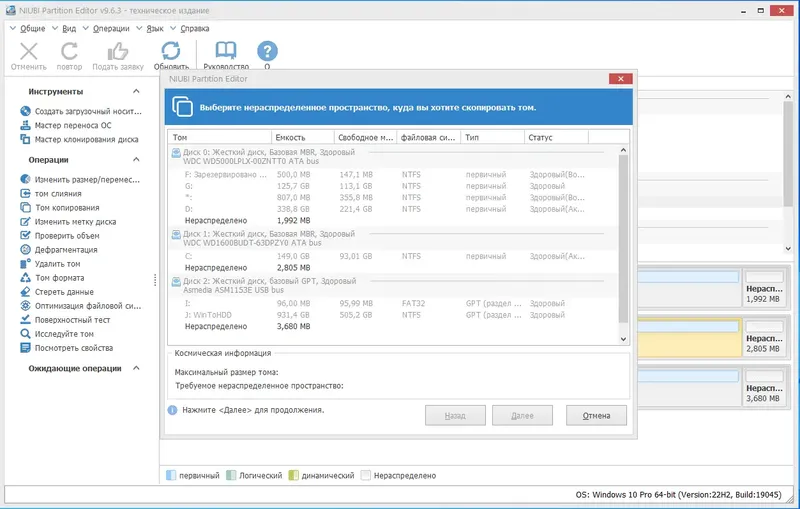This screenshot has height=509, width=800.
Task: Click the Мастер клонирования диска icon
Action: 26,139
